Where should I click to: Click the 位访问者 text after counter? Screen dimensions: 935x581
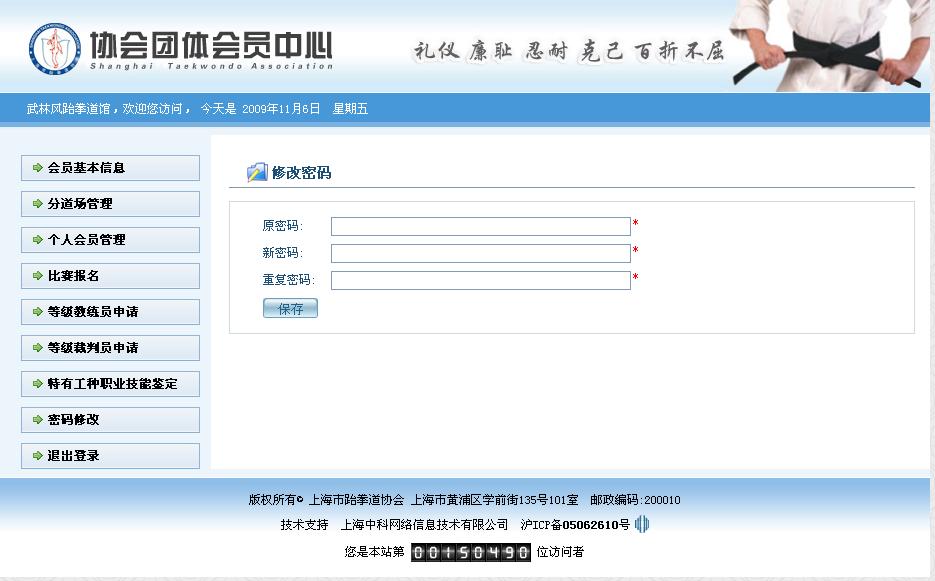tap(560, 552)
